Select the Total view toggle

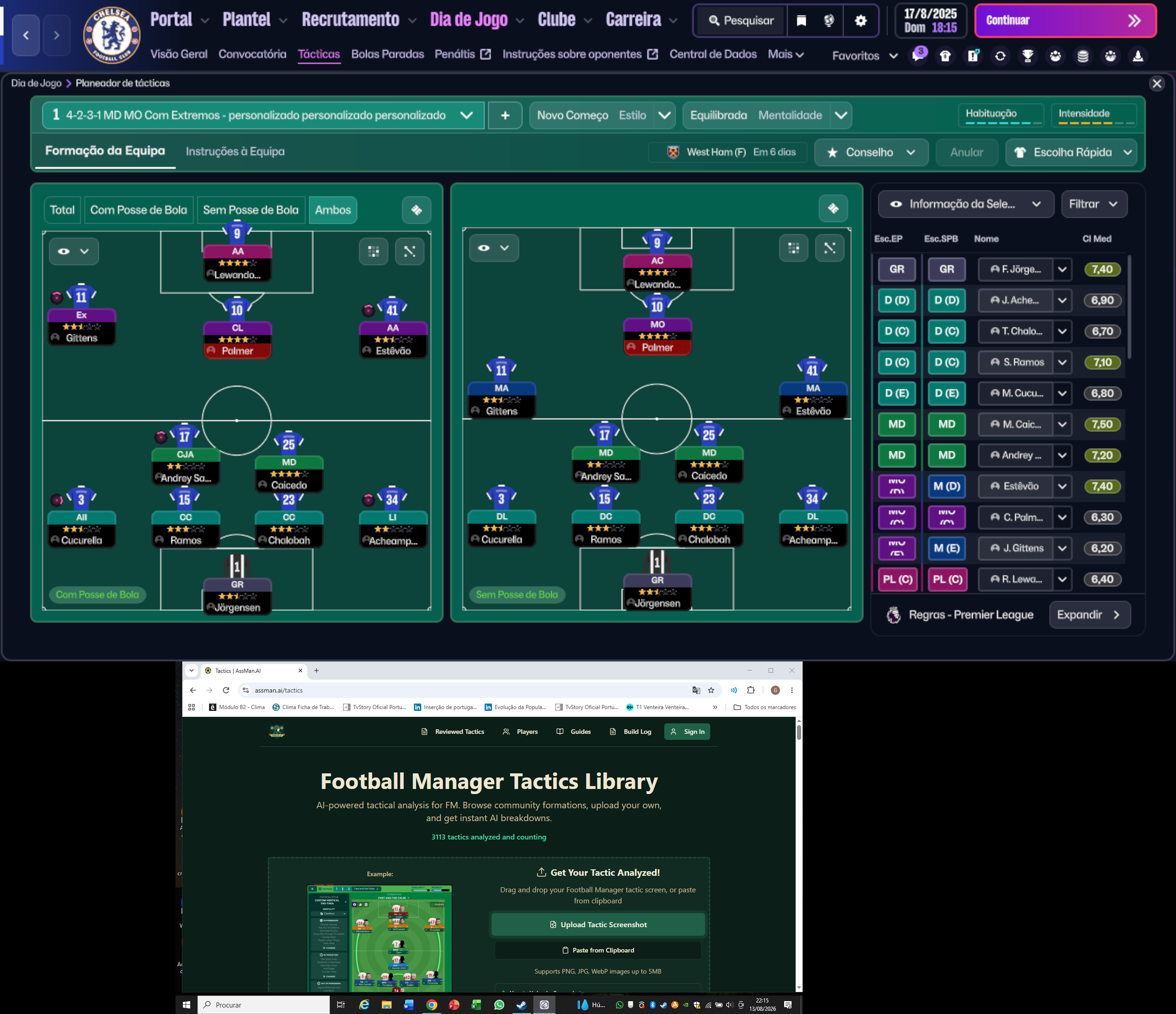[x=62, y=210]
